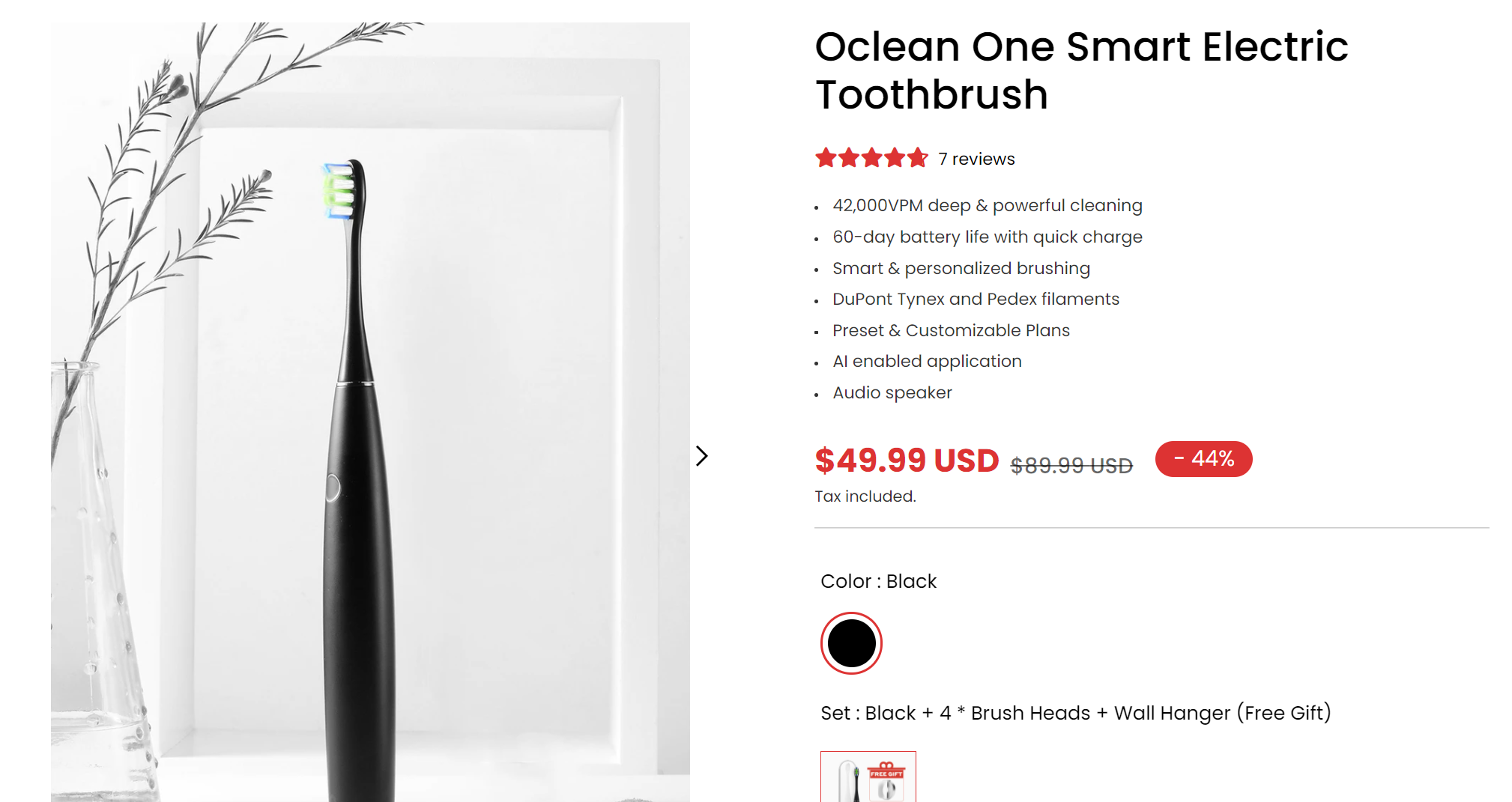The width and height of the screenshot is (1512, 802).
Task: Click the $49.99 USD sale price
Action: (x=907, y=461)
